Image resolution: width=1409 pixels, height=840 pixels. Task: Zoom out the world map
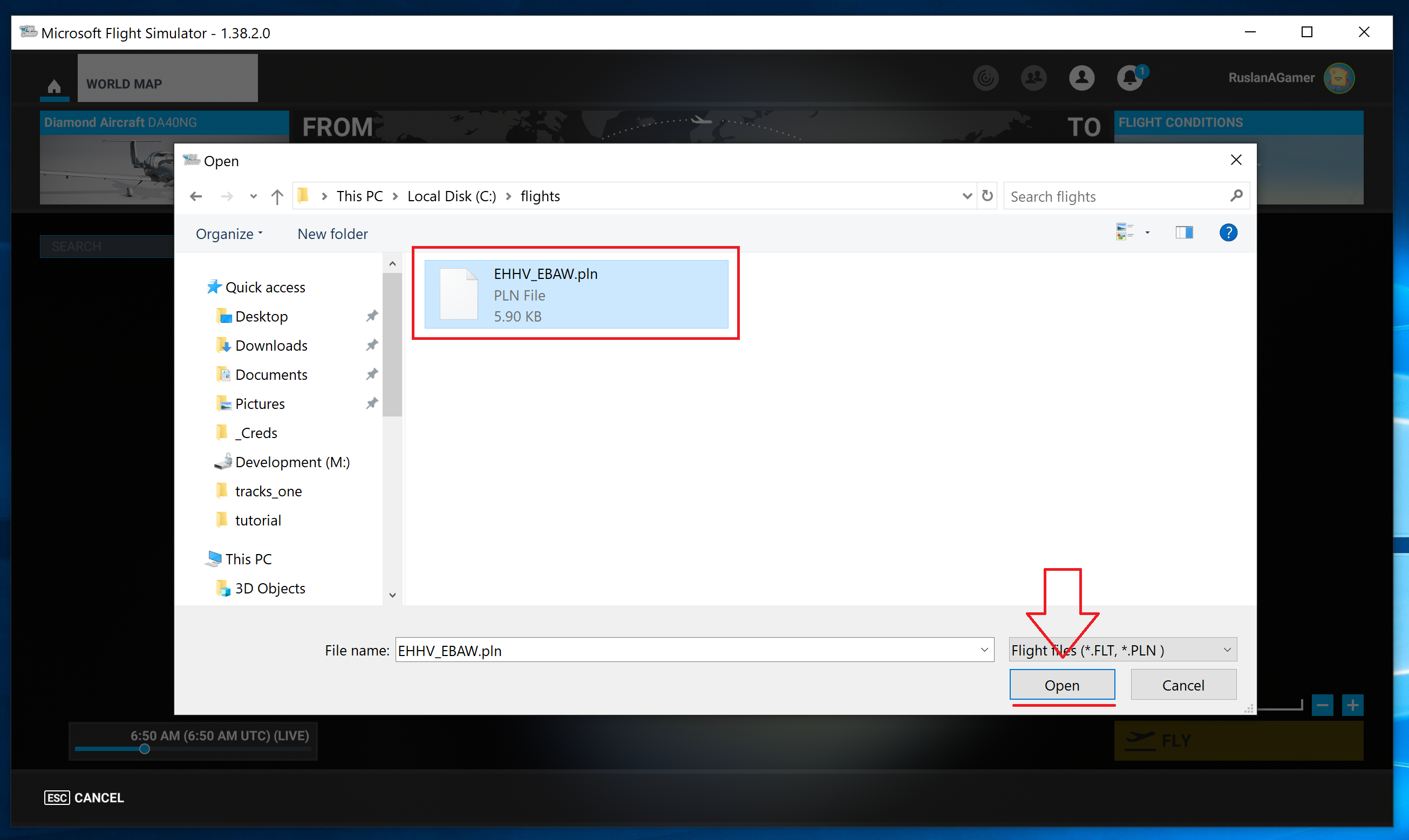click(1323, 705)
